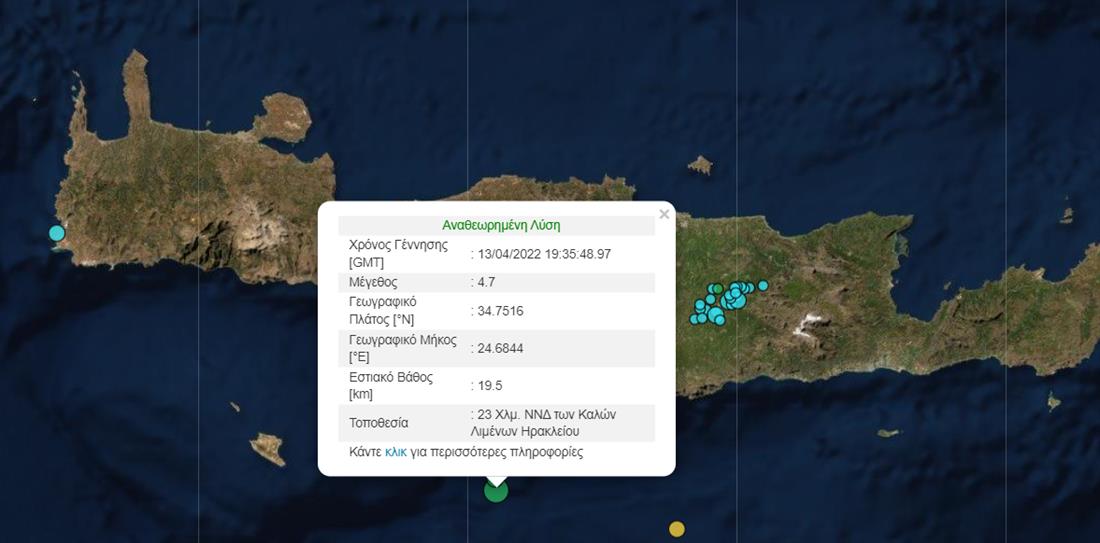Screen dimensions: 1100x543
Task: Select the yellow earthquake marker in the sea
Action: pos(677,529)
